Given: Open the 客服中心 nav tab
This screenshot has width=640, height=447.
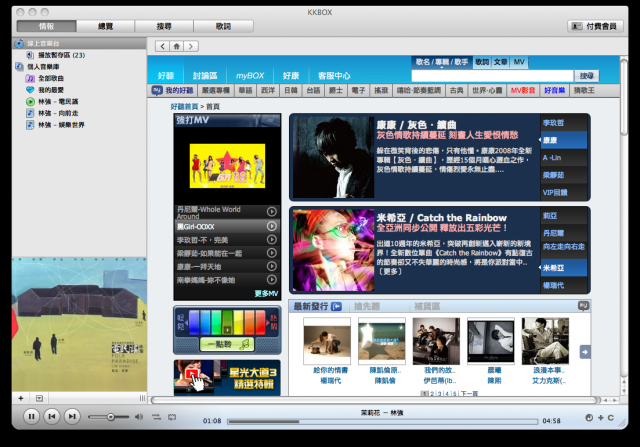Looking at the screenshot, I should pos(334,76).
